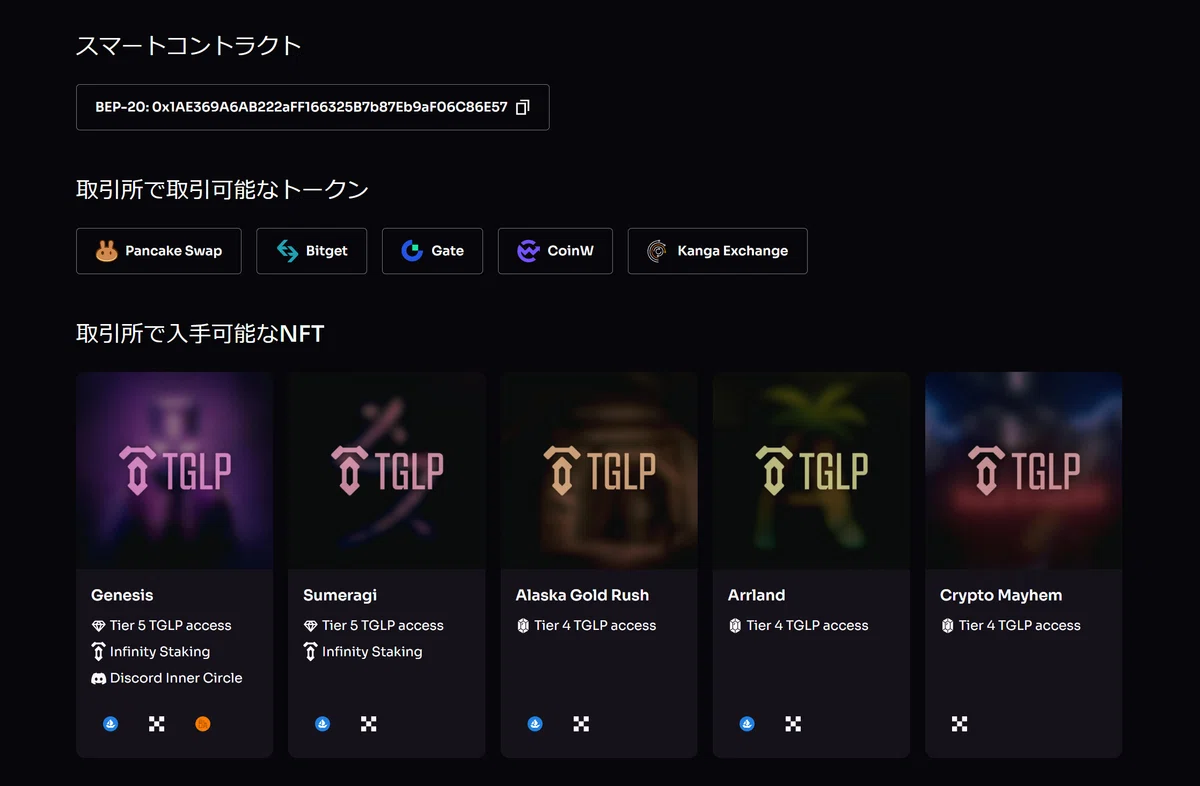1200x786 pixels.
Task: Click the "Alaska Gold Rush" card title
Action: pos(582,595)
